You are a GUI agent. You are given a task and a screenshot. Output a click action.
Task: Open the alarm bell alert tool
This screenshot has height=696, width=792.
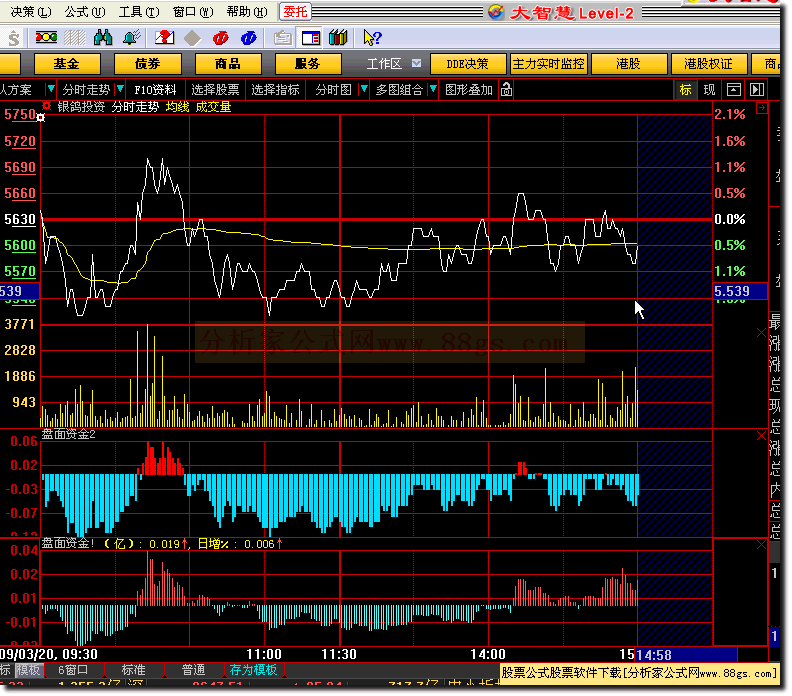point(132,38)
